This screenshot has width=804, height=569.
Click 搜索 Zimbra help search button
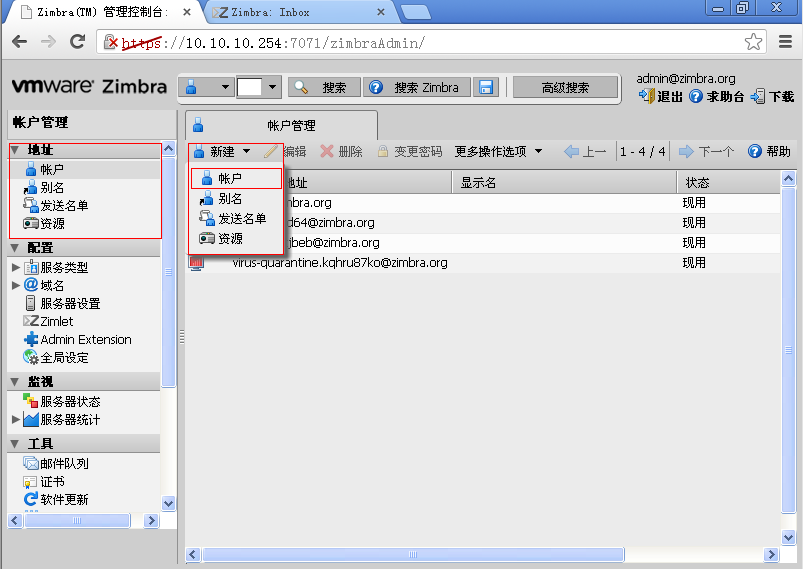tap(417, 88)
